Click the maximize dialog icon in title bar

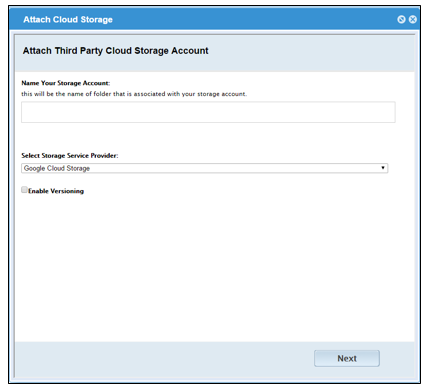tap(401, 19)
